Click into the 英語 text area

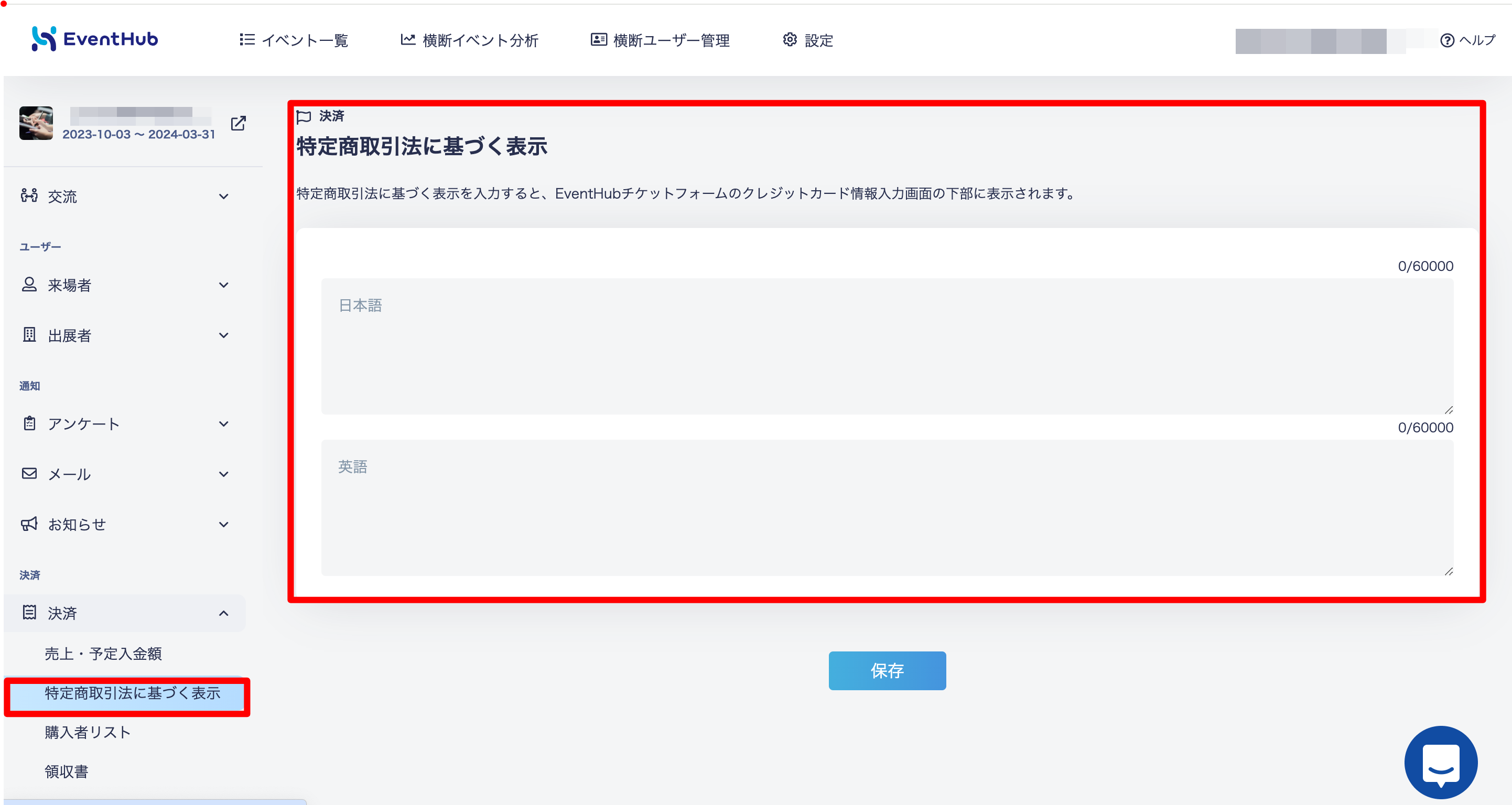[887, 508]
